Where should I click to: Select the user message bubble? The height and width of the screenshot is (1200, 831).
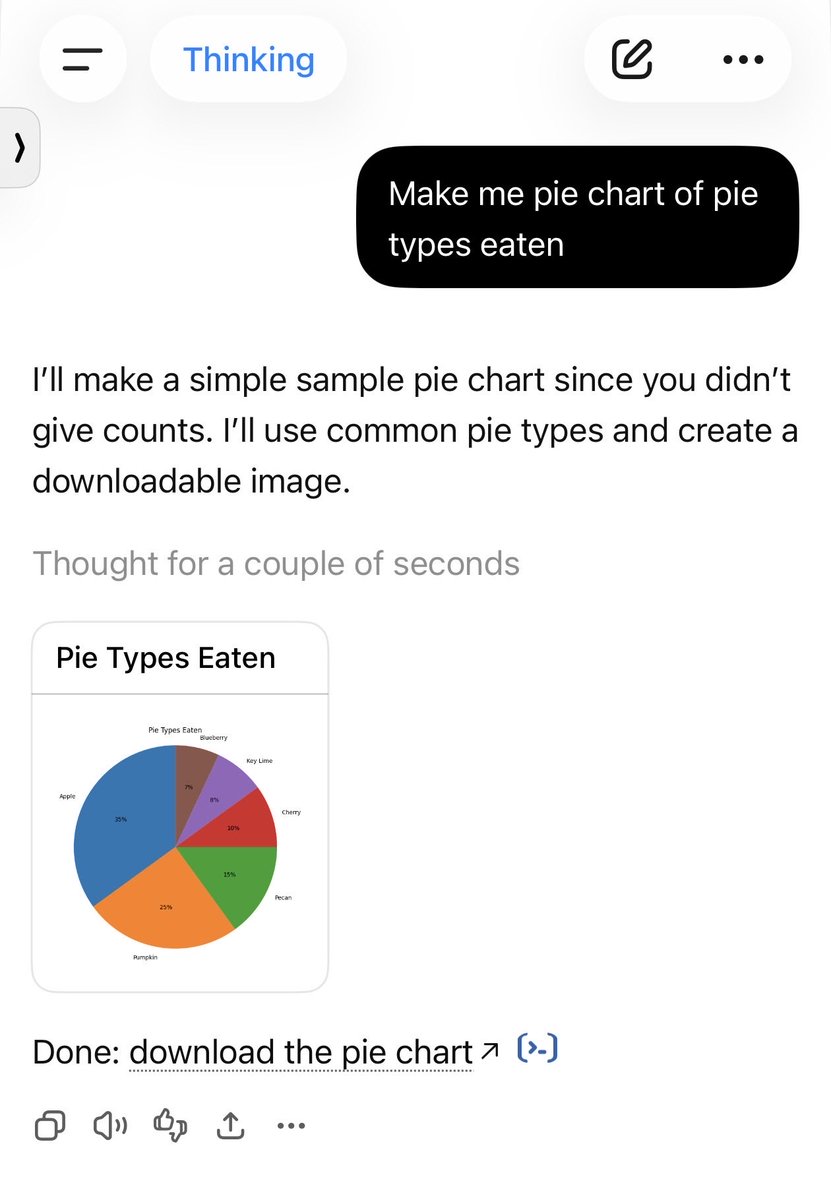pyautogui.click(x=578, y=217)
